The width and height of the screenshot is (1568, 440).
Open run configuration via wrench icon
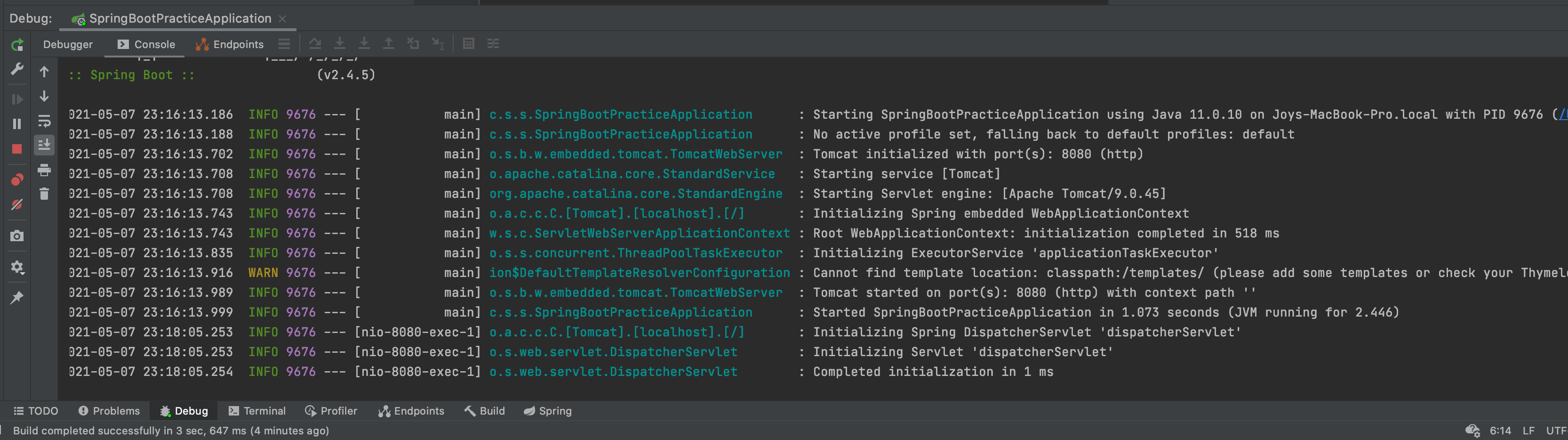17,69
